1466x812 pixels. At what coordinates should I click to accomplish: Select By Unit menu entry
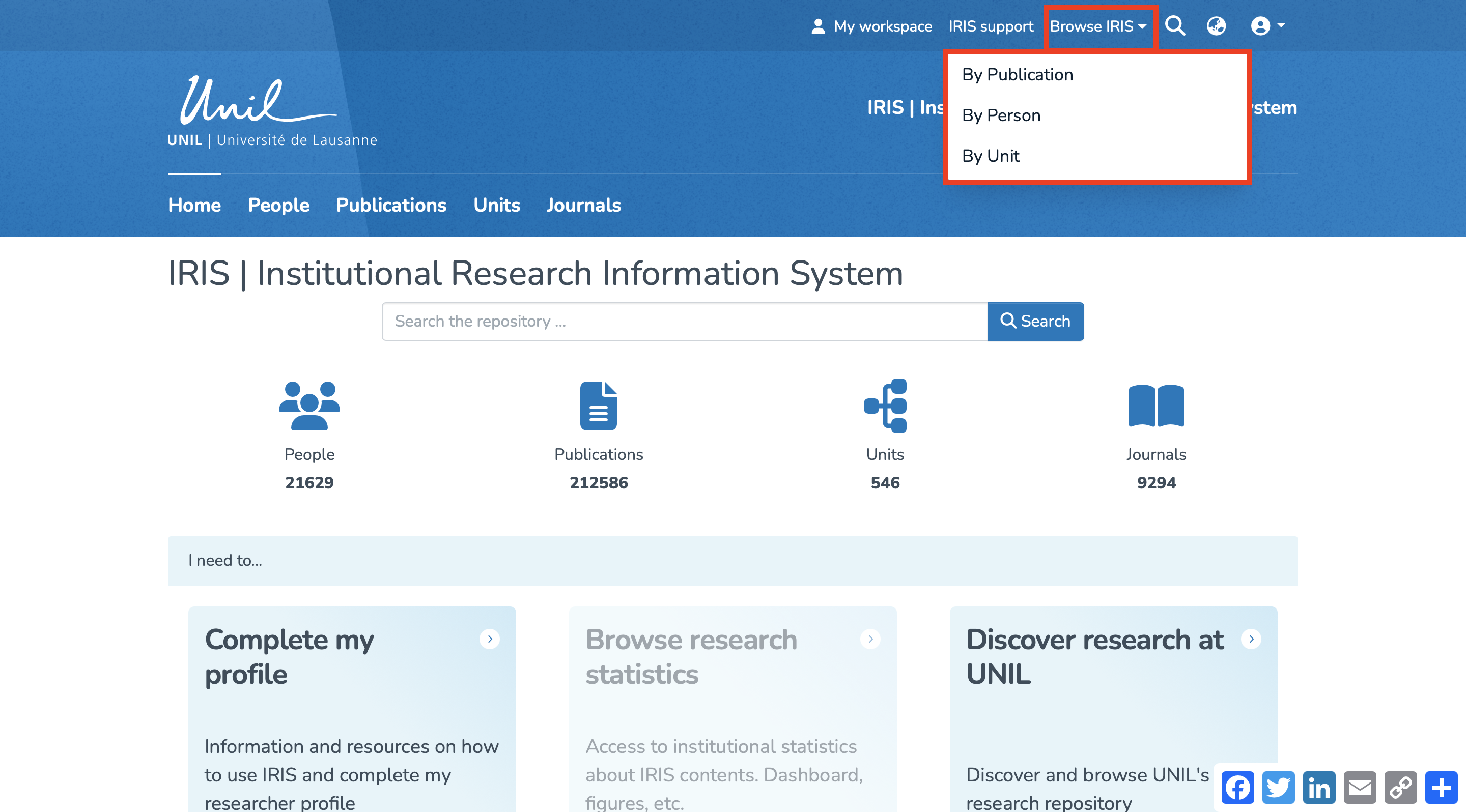coord(990,156)
